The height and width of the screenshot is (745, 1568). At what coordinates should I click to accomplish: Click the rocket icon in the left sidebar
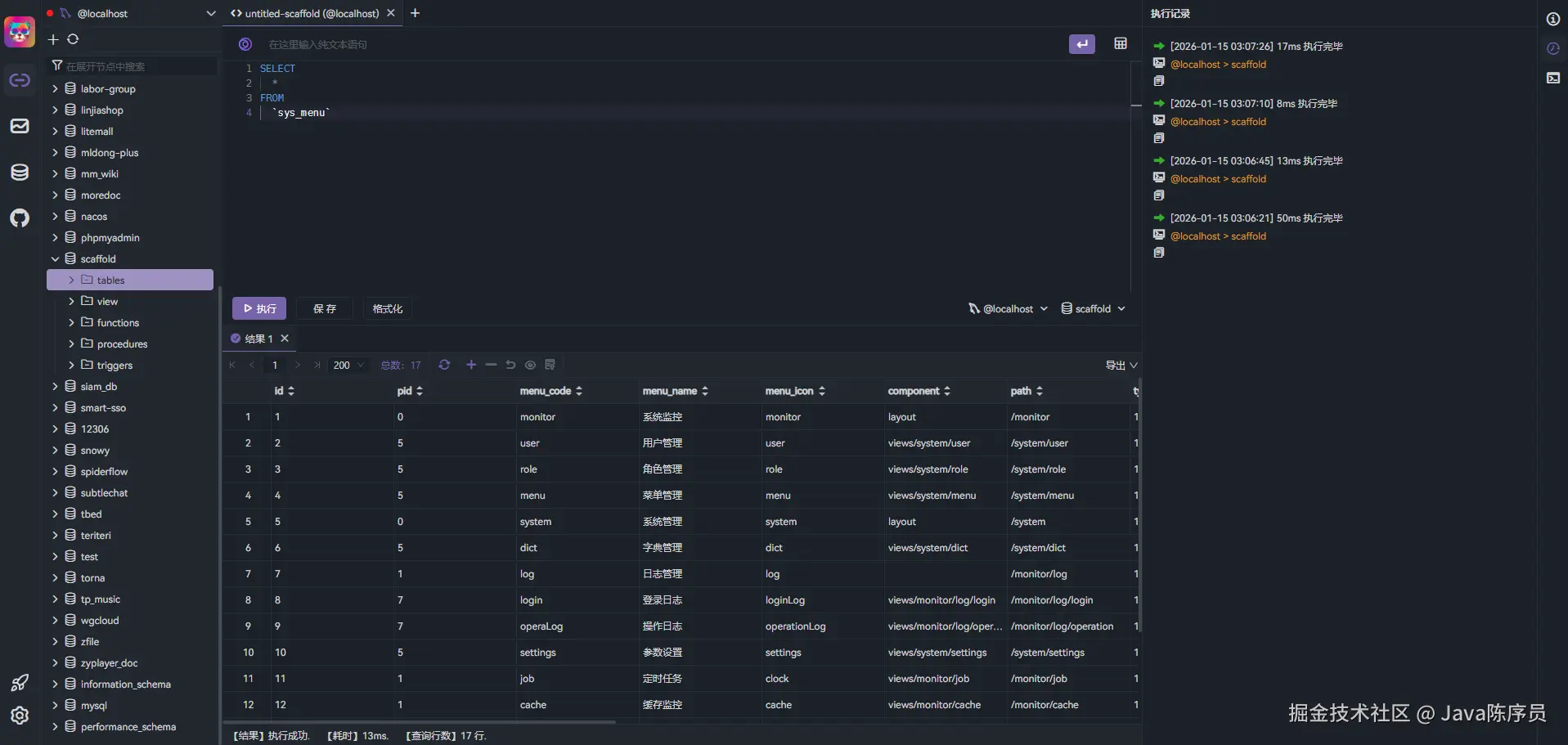(20, 682)
